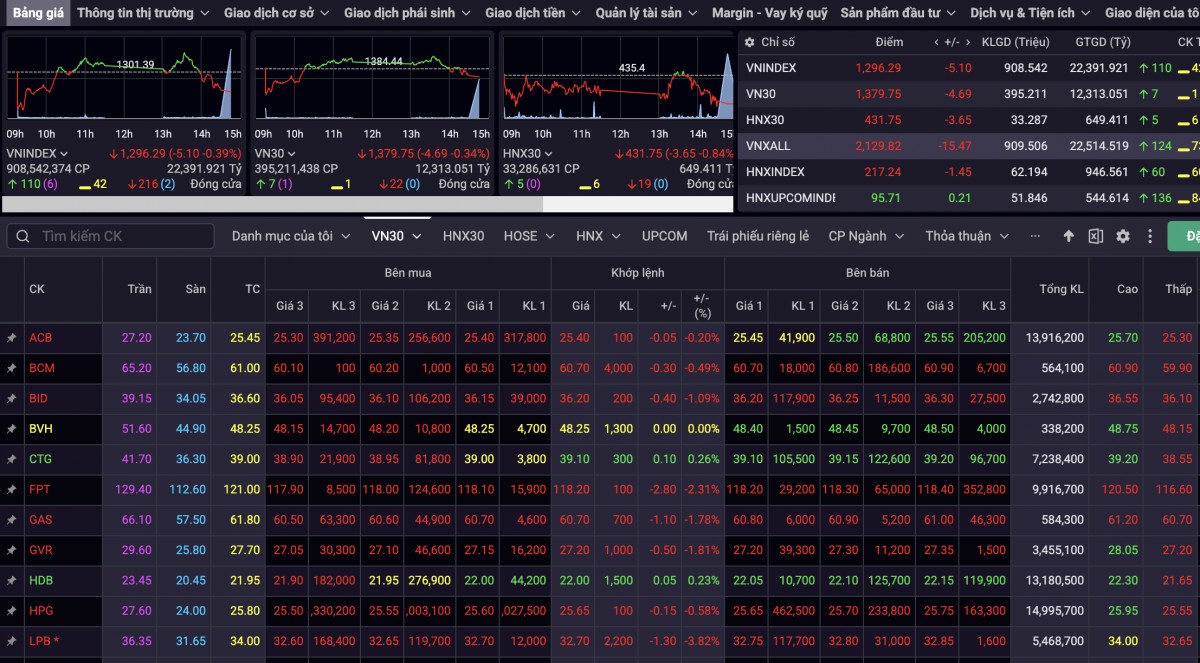Type in the Tìm kiếm CK search field
The height and width of the screenshot is (663, 1200).
(120, 236)
